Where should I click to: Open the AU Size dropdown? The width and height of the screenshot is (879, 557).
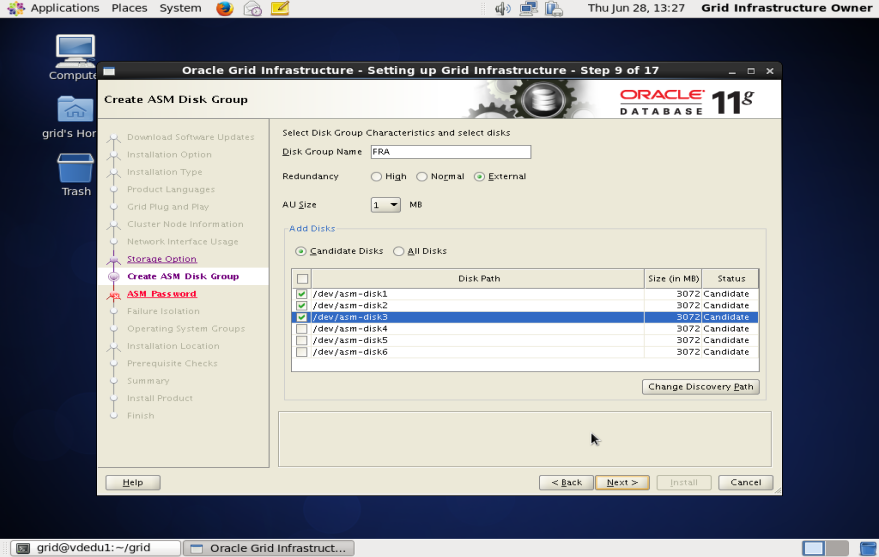(x=386, y=205)
